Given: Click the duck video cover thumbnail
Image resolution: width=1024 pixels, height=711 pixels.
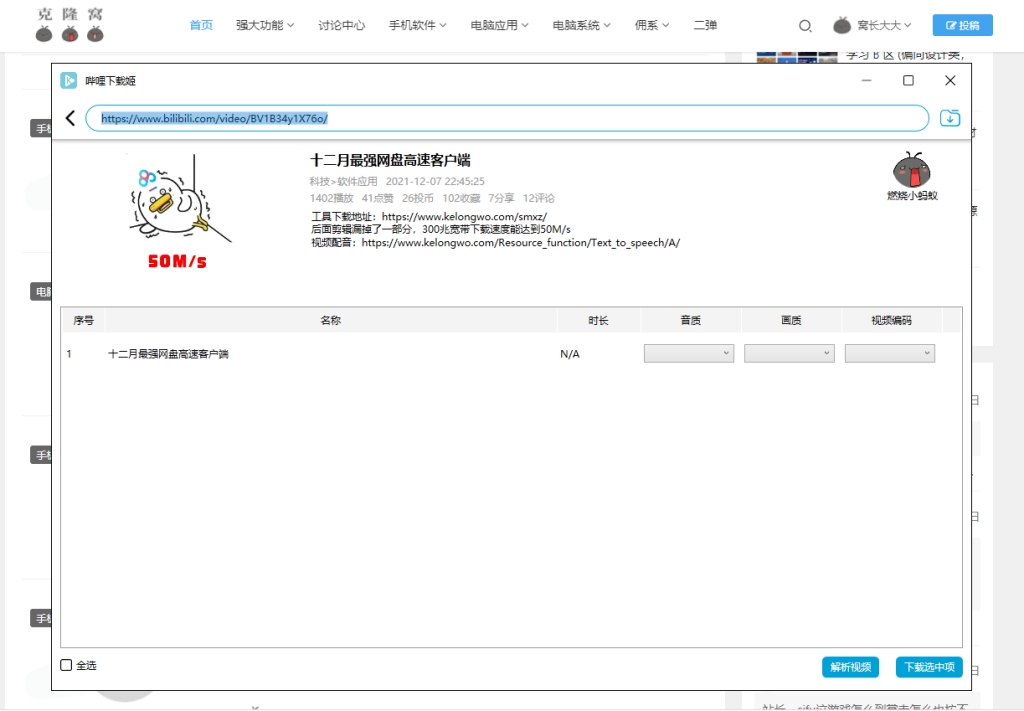Looking at the screenshot, I should pos(180,211).
